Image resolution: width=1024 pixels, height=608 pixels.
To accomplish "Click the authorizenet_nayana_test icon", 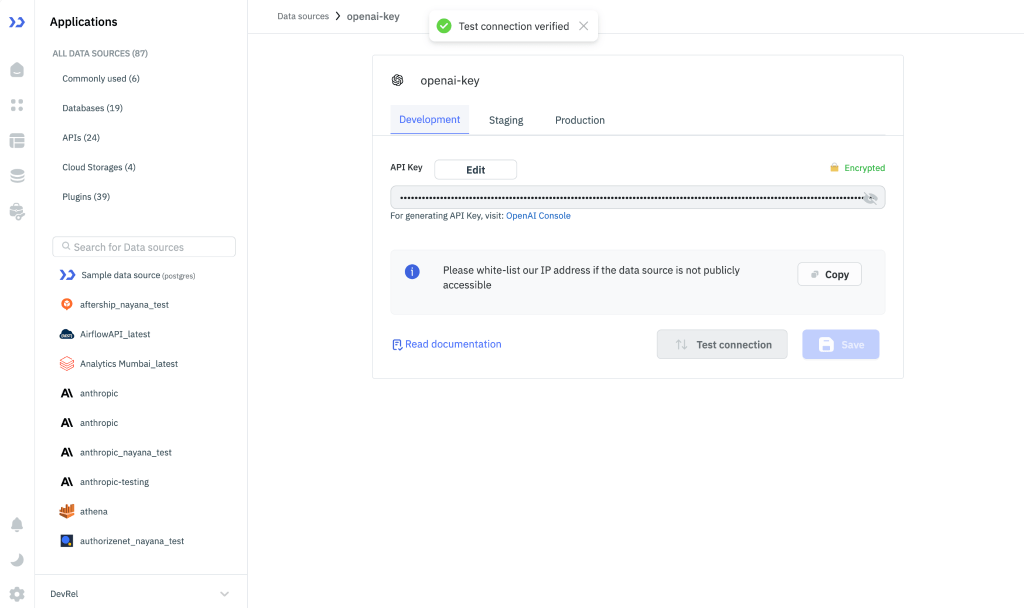I will click(67, 541).
